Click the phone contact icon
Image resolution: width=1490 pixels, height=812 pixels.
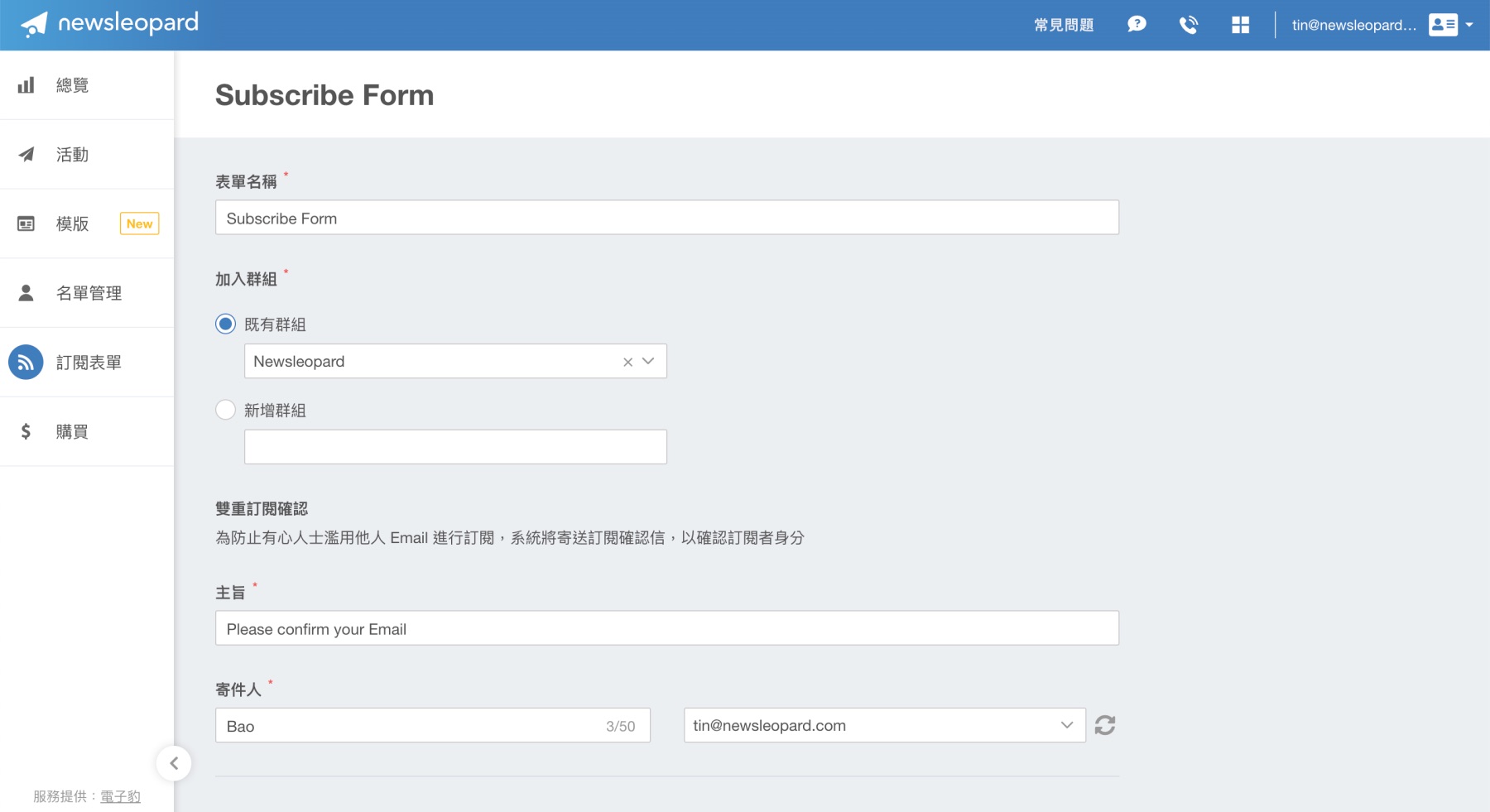point(1188,25)
